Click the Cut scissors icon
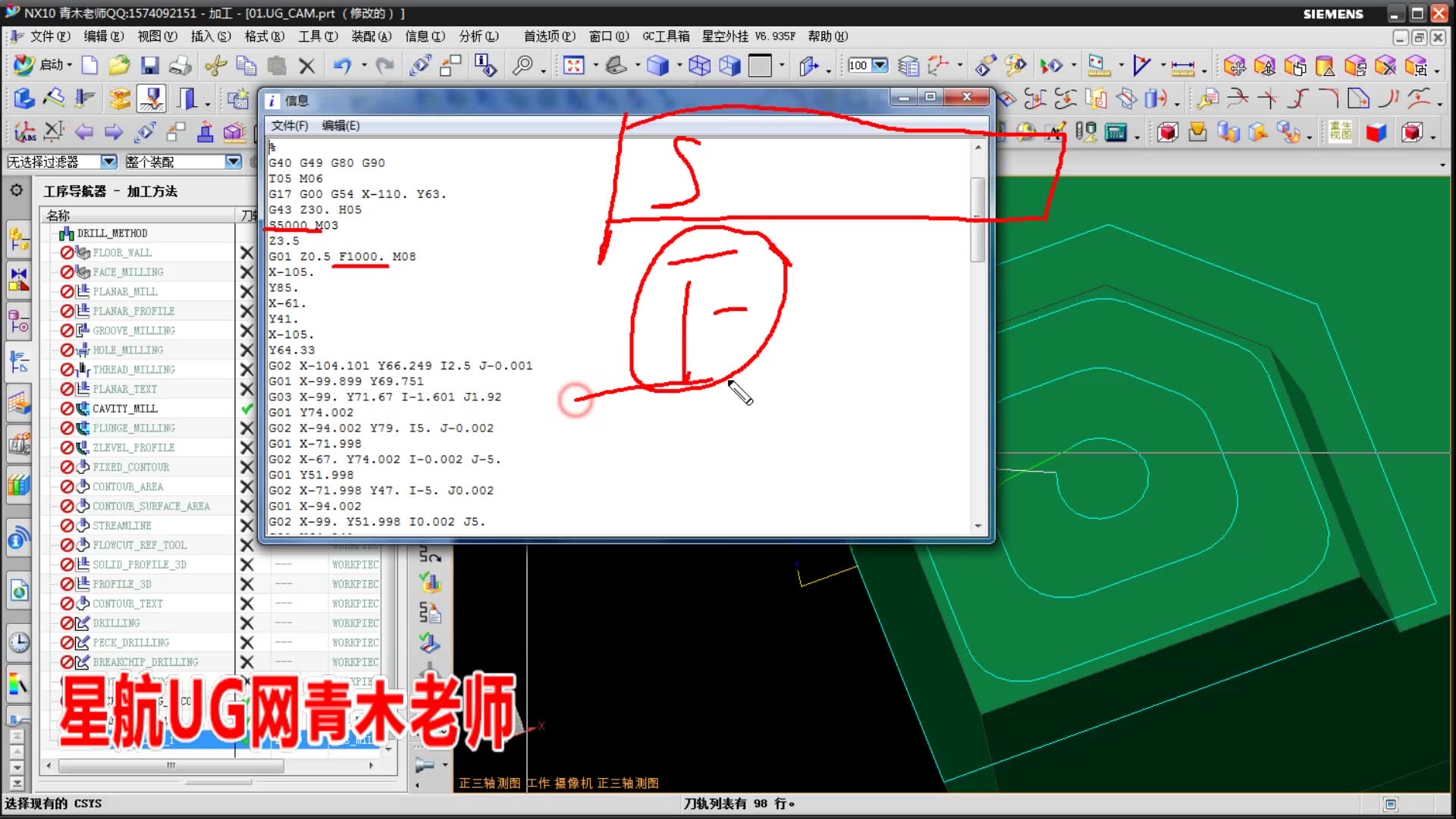The height and width of the screenshot is (819, 1456). 216,66
